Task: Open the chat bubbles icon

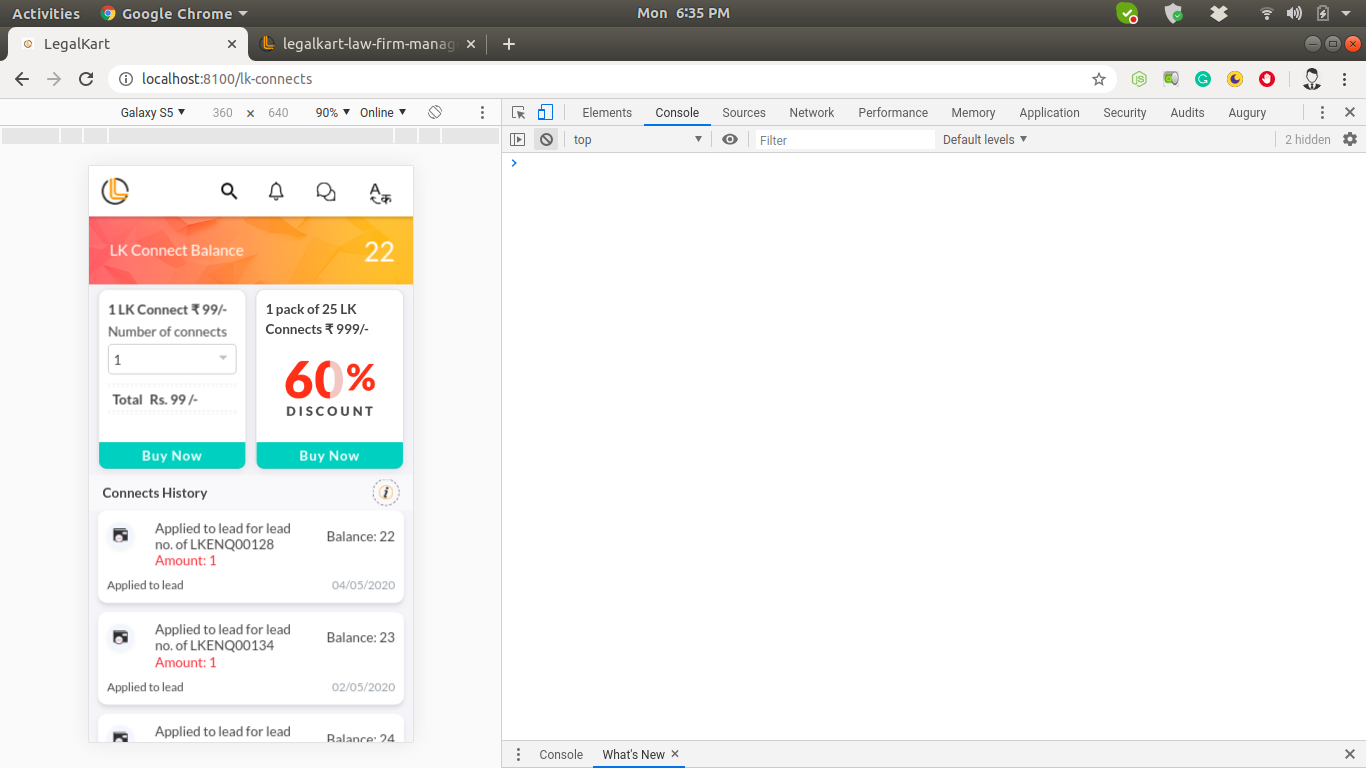Action: coord(326,192)
